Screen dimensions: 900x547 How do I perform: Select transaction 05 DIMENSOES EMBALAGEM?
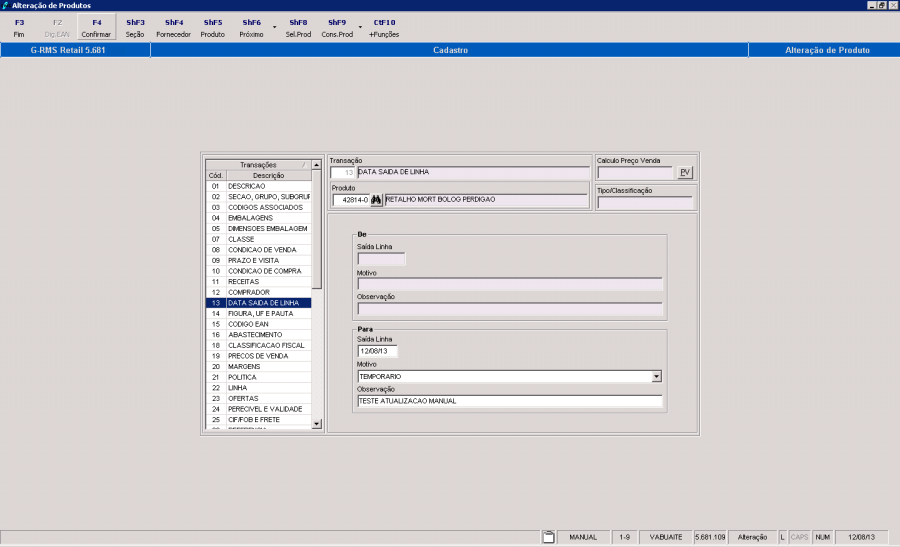click(258, 228)
